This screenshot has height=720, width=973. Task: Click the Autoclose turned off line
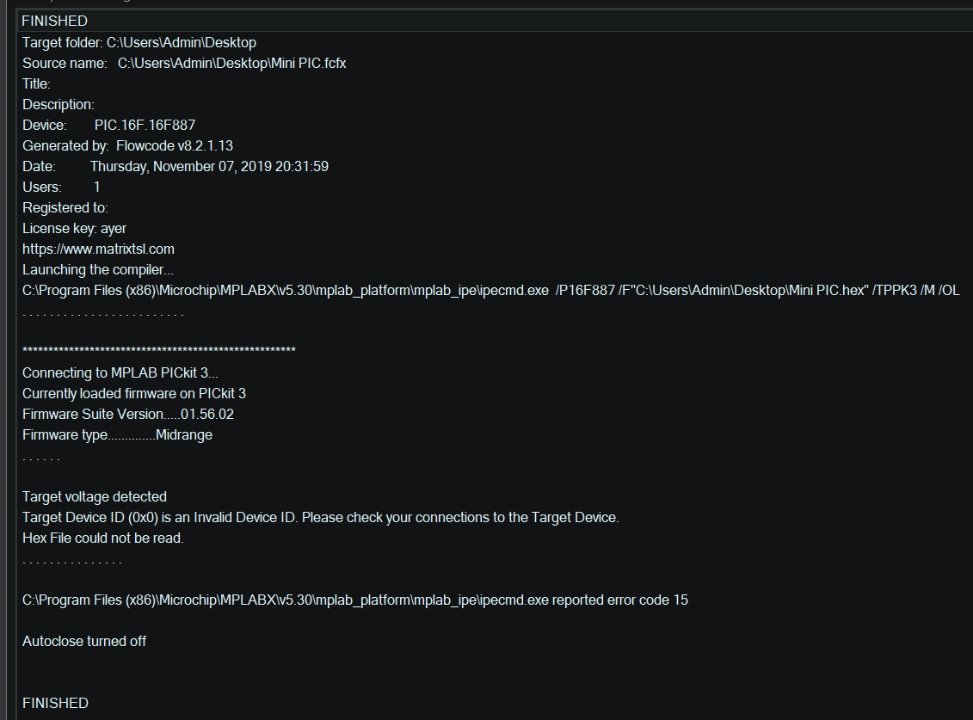[x=84, y=641]
